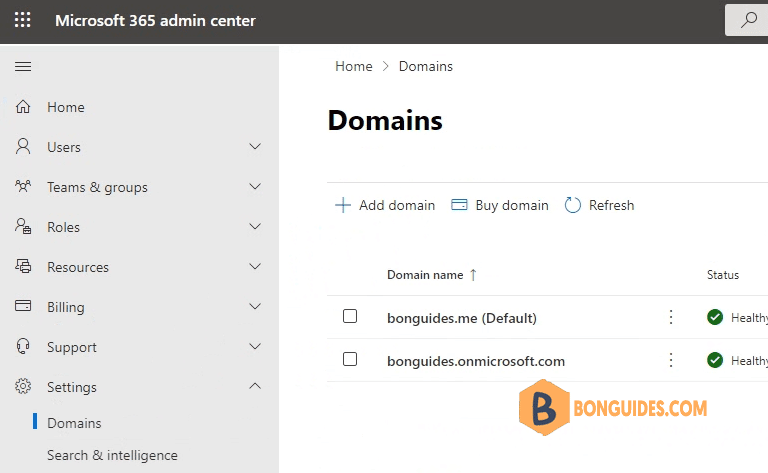
Task: Click the Settings label in sidebar
Action: tap(72, 387)
